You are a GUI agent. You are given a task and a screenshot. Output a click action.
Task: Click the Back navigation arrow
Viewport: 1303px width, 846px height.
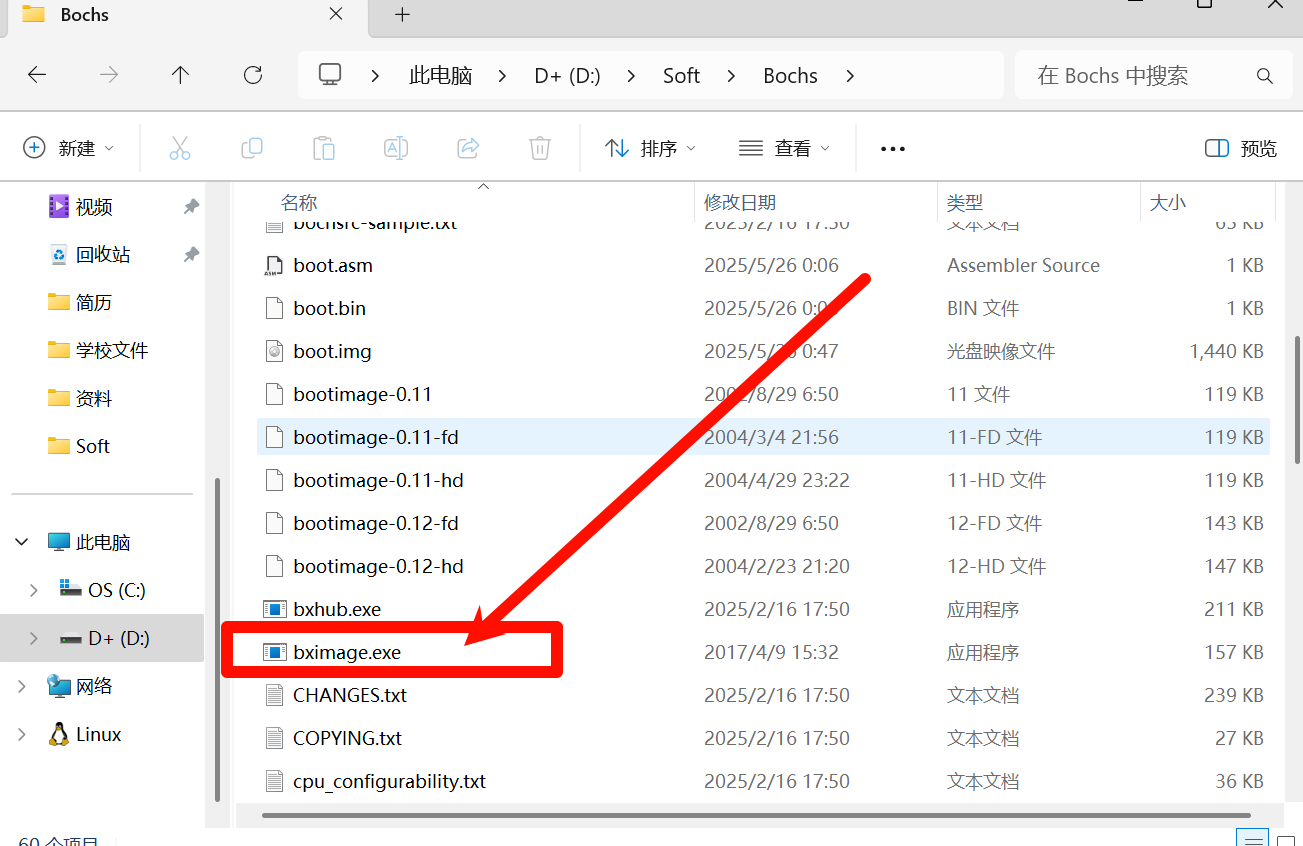pyautogui.click(x=37, y=75)
